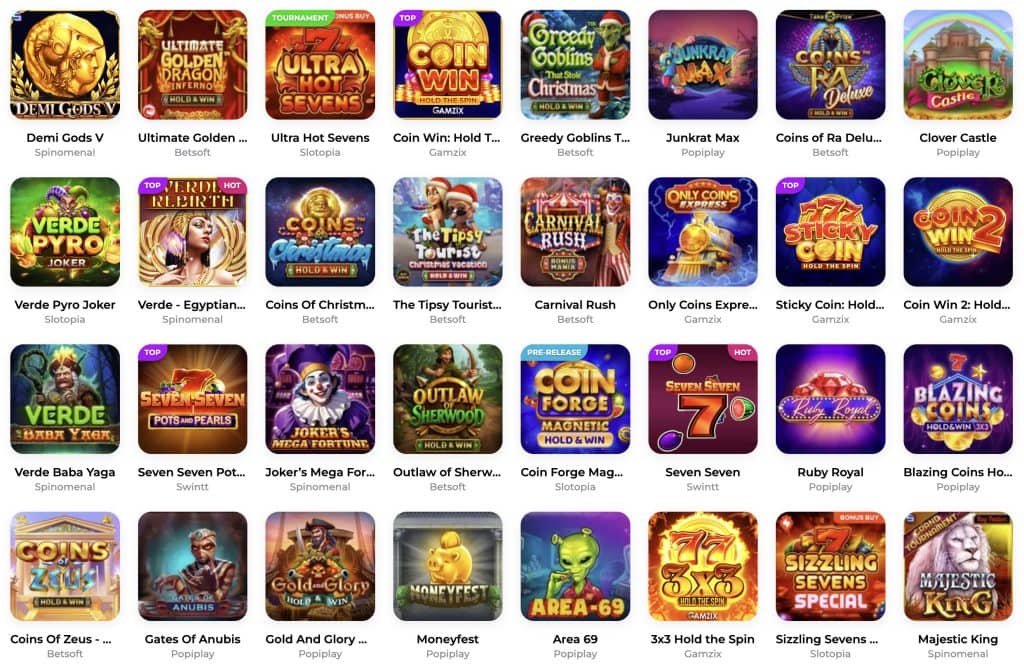Image resolution: width=1024 pixels, height=668 pixels.
Task: Open the Blazing Coins Hold&Win thumbnail
Action: tap(958, 399)
